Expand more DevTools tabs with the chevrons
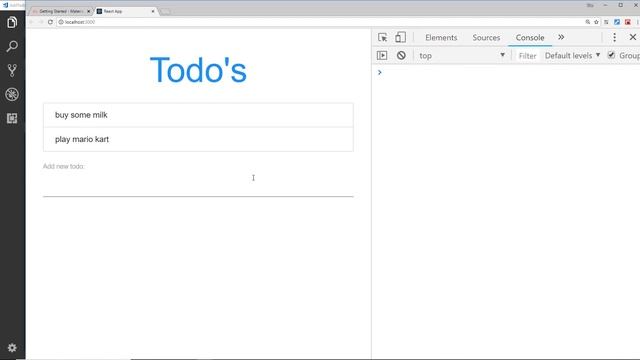Image resolution: width=640 pixels, height=360 pixels. point(561,37)
